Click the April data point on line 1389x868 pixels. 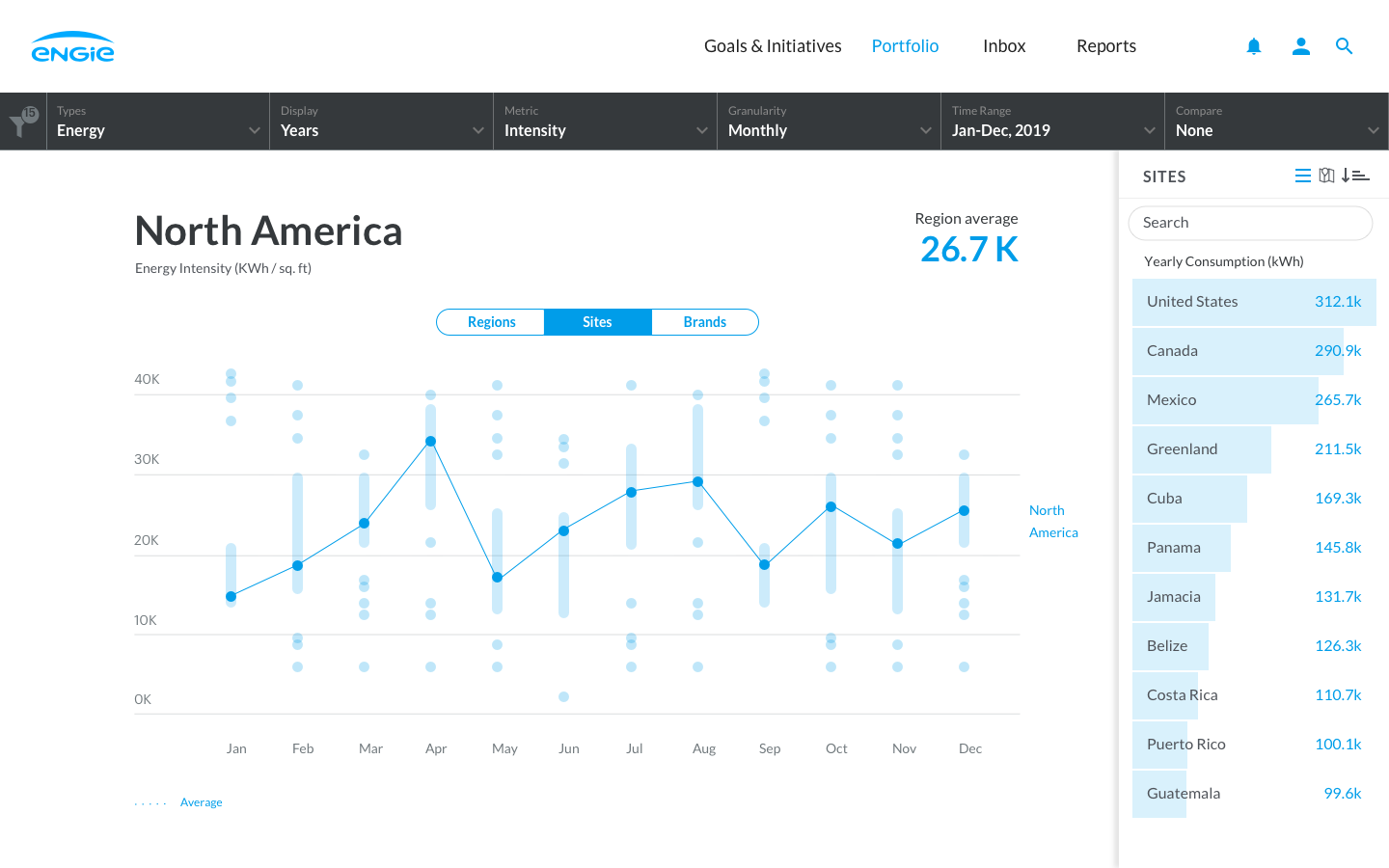[431, 442]
